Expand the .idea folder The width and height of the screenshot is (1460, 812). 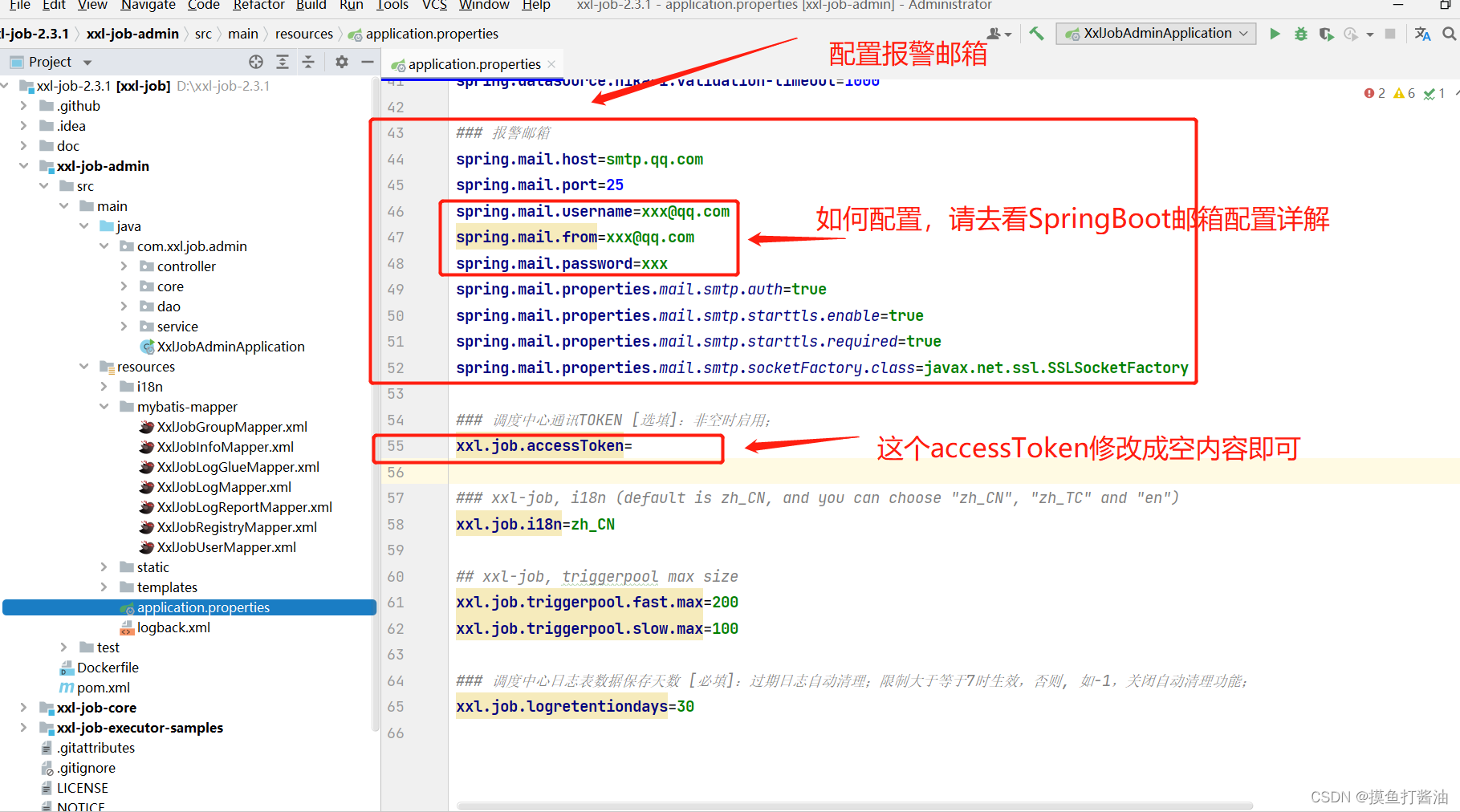tap(23, 126)
